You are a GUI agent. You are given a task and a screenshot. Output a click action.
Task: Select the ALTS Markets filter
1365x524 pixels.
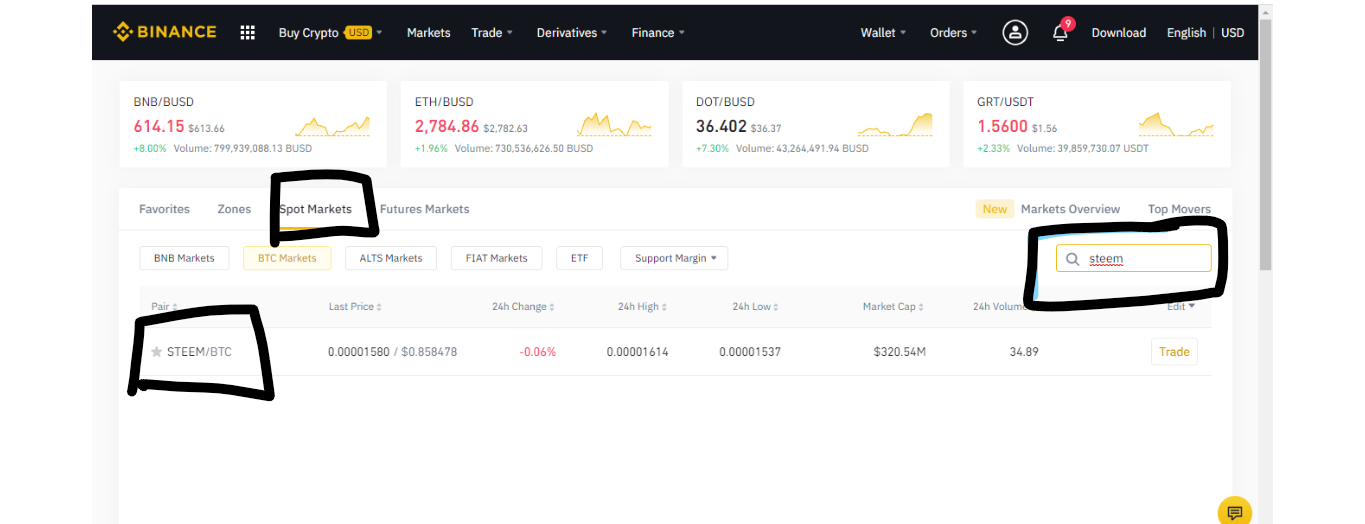390,258
